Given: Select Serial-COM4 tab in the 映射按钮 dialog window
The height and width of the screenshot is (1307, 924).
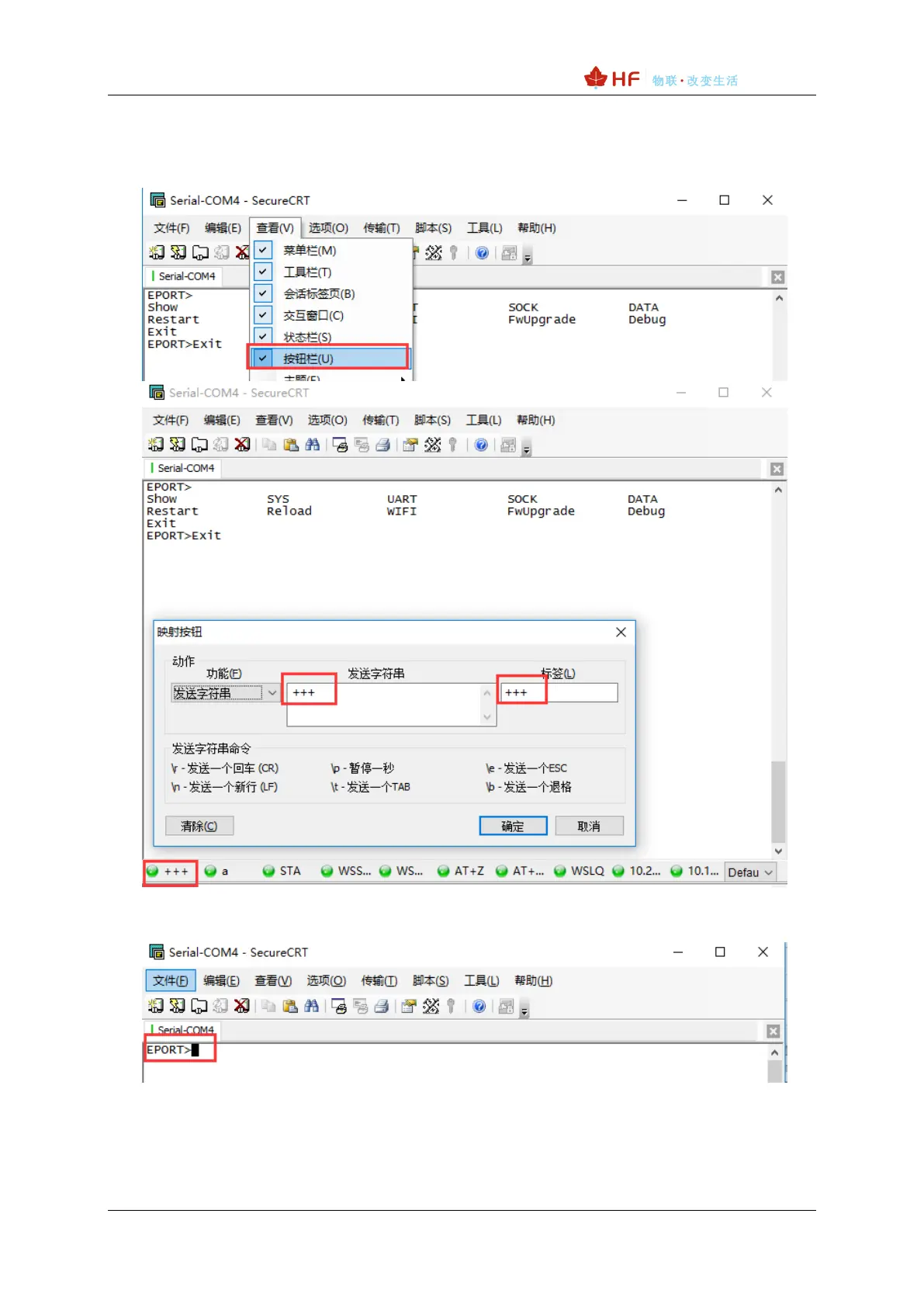Looking at the screenshot, I should pyautogui.click(x=184, y=468).
